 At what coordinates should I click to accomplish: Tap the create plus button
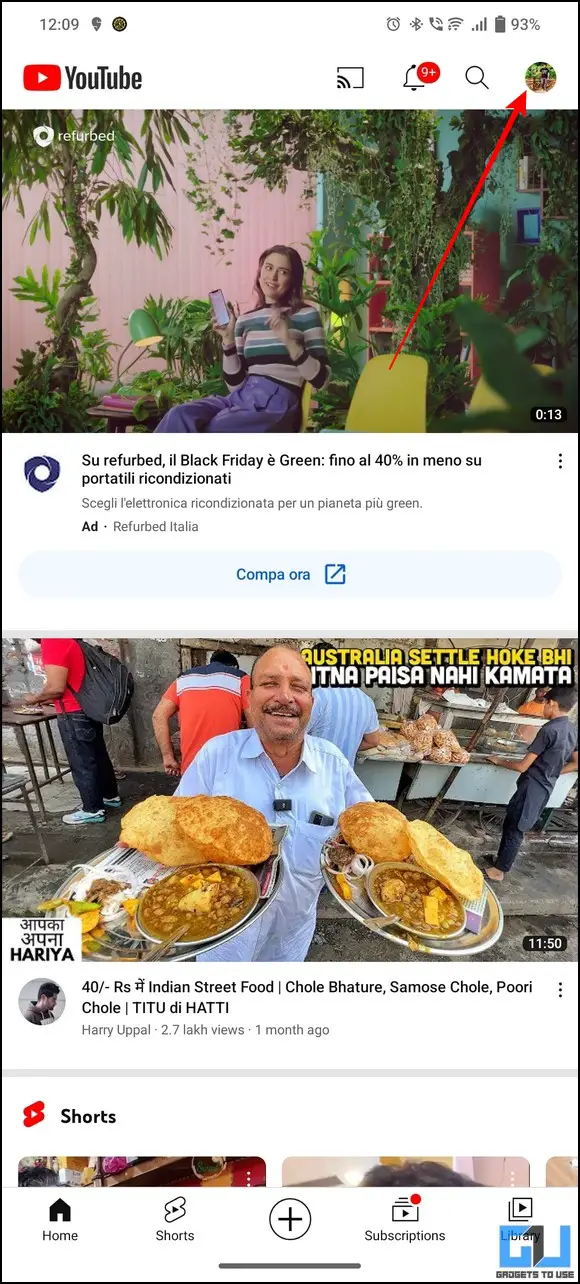290,1219
